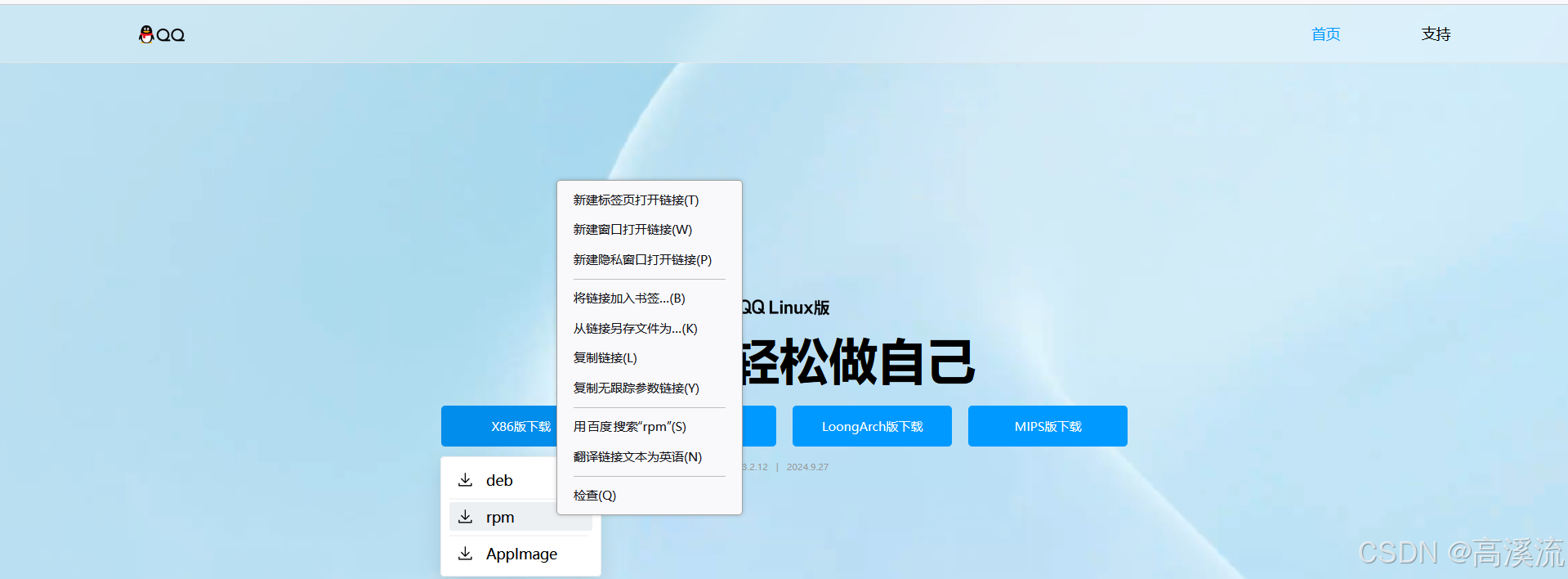Open the 首页 navigation link
1568x579 pixels.
(1325, 34)
